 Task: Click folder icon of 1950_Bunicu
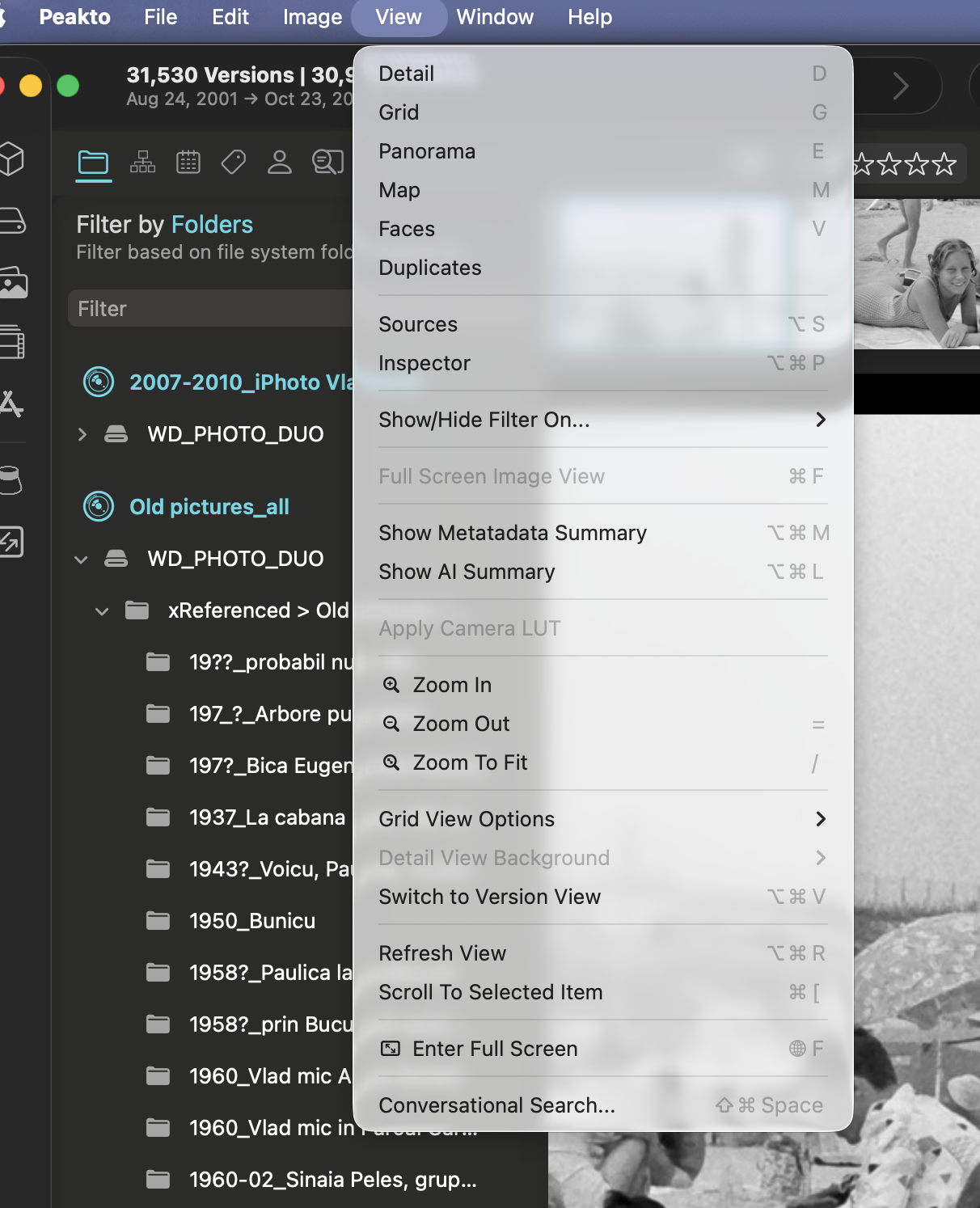[x=158, y=920]
